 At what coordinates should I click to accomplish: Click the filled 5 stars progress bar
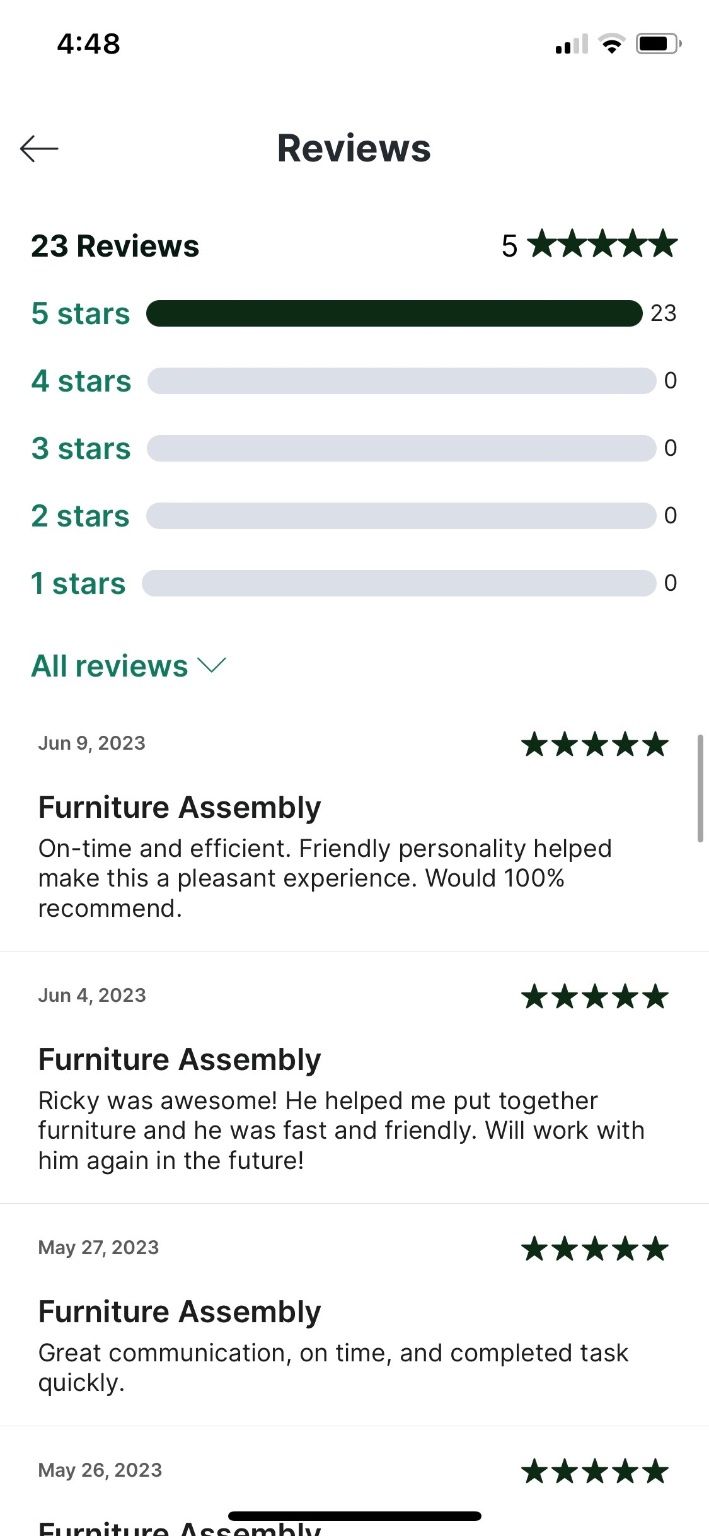click(394, 313)
